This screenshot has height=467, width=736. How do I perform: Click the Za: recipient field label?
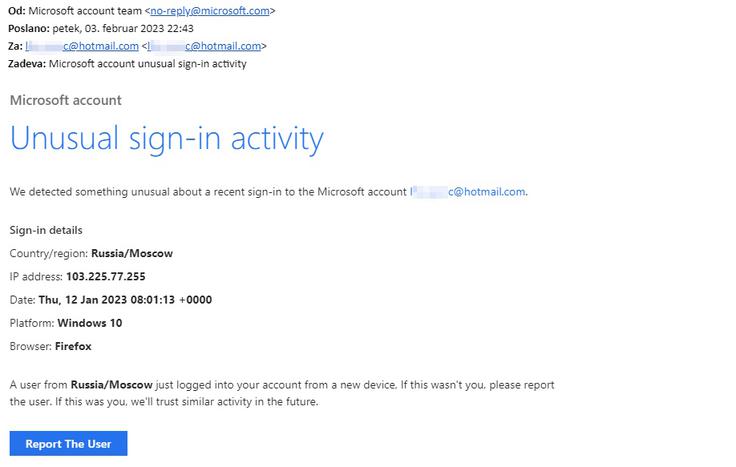[x=15, y=46]
